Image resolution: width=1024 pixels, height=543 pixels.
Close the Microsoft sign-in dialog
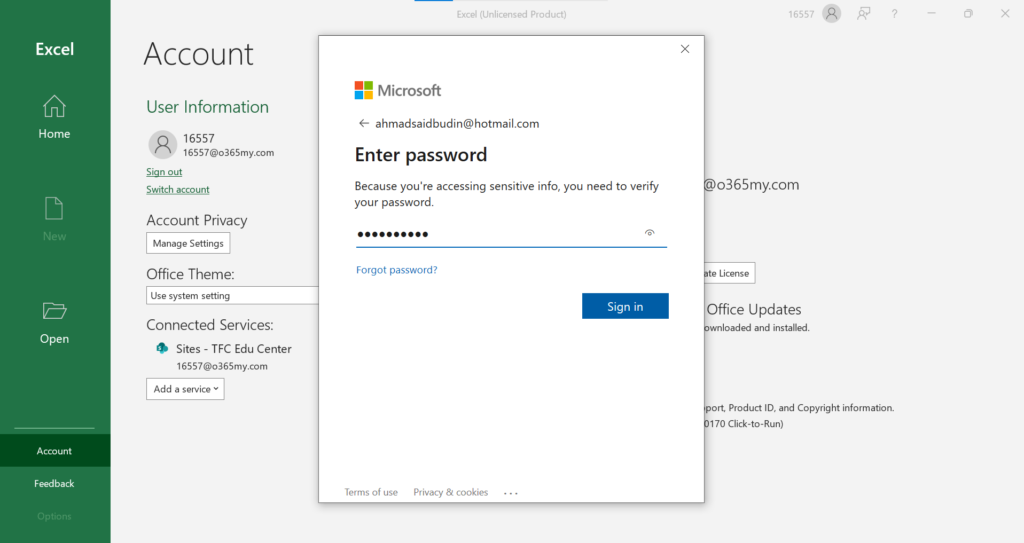coord(684,49)
